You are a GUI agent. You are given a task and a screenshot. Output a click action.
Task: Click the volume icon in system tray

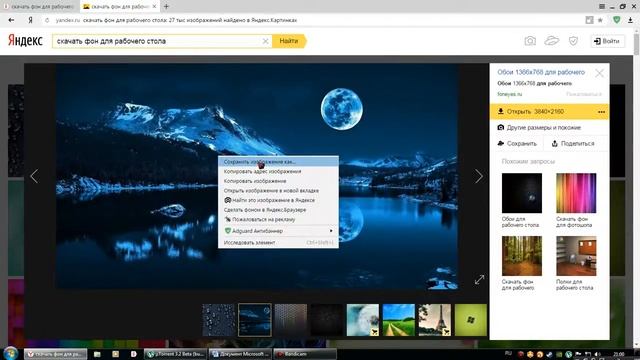point(598,354)
